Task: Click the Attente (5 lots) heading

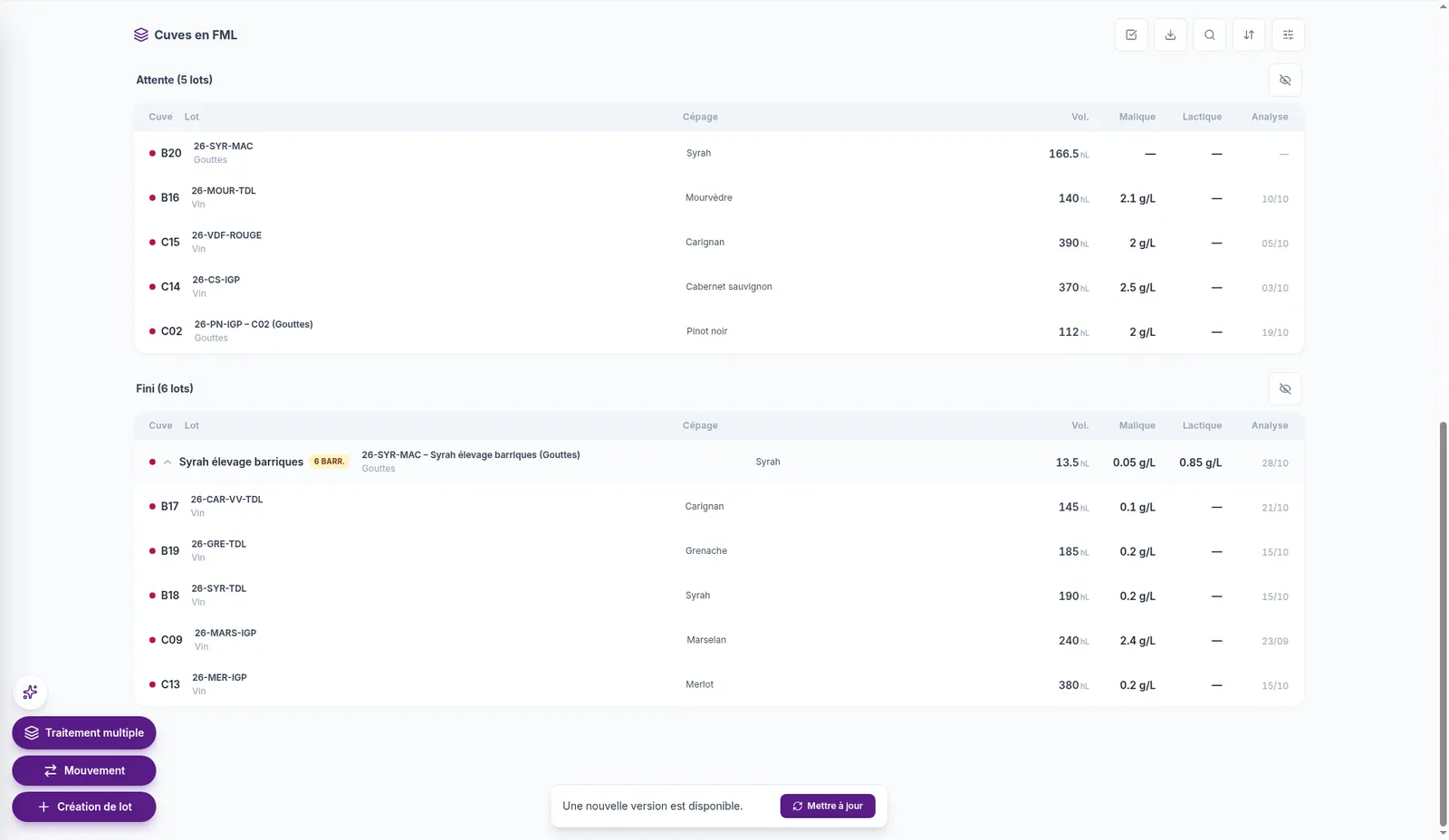Action: pos(174,80)
